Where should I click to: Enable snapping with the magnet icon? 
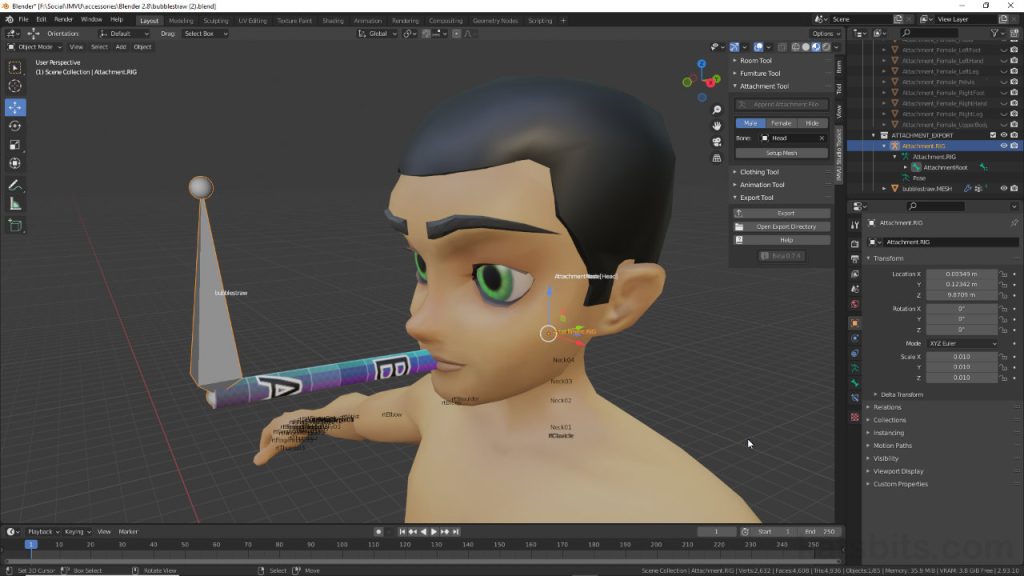pyautogui.click(x=426, y=33)
